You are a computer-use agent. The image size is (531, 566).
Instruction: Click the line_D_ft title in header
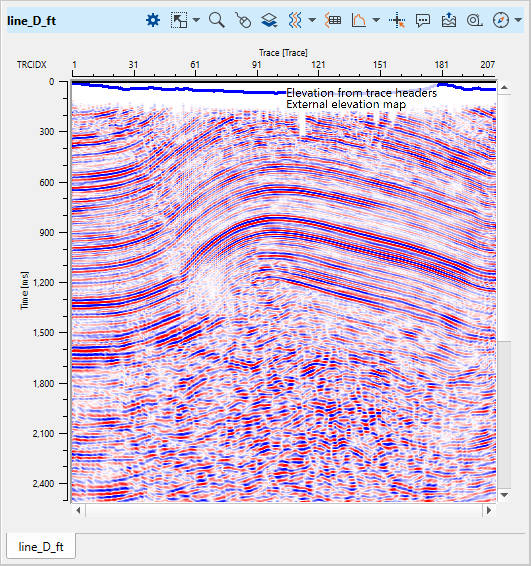click(31, 21)
